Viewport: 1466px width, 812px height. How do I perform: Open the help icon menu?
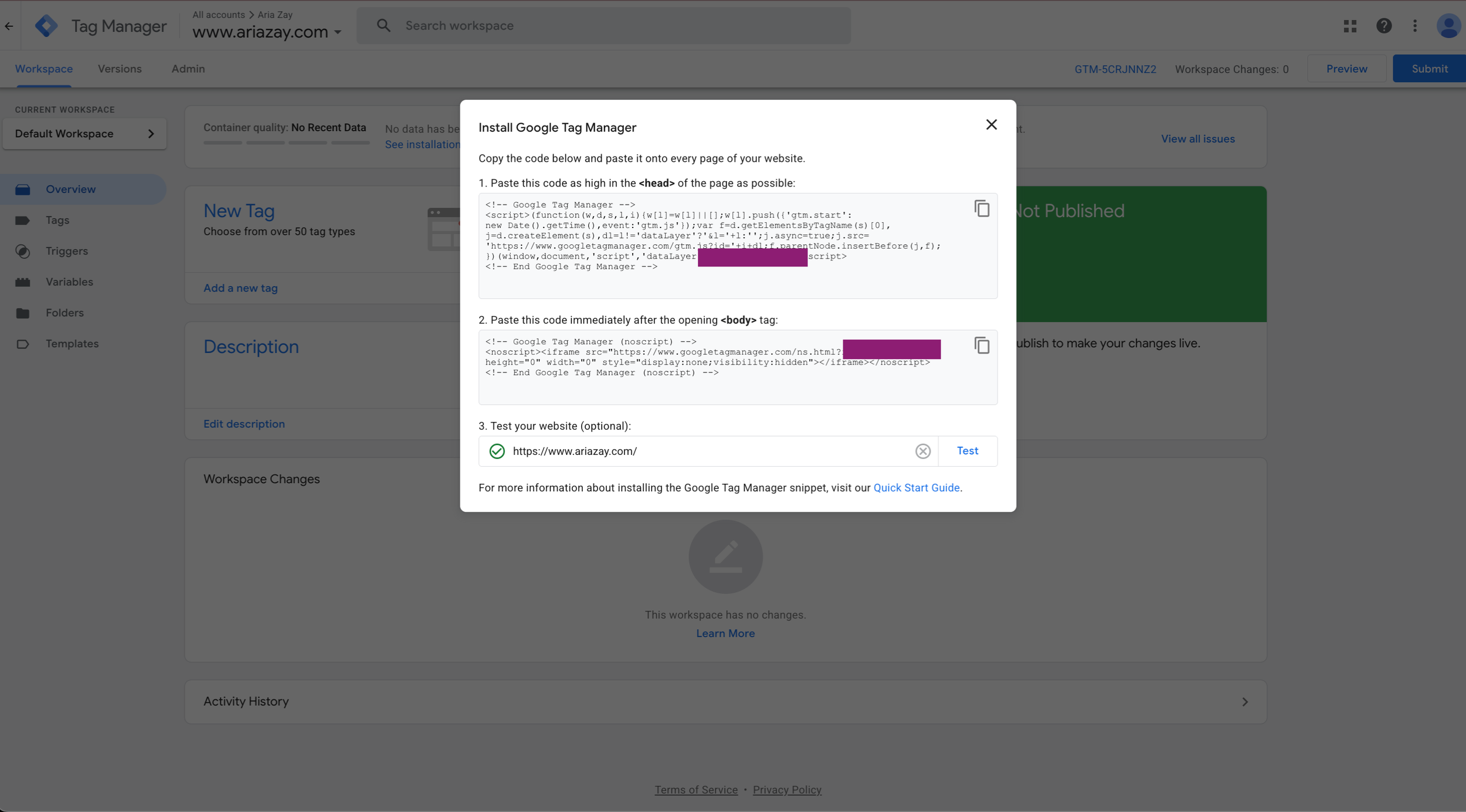click(x=1383, y=26)
